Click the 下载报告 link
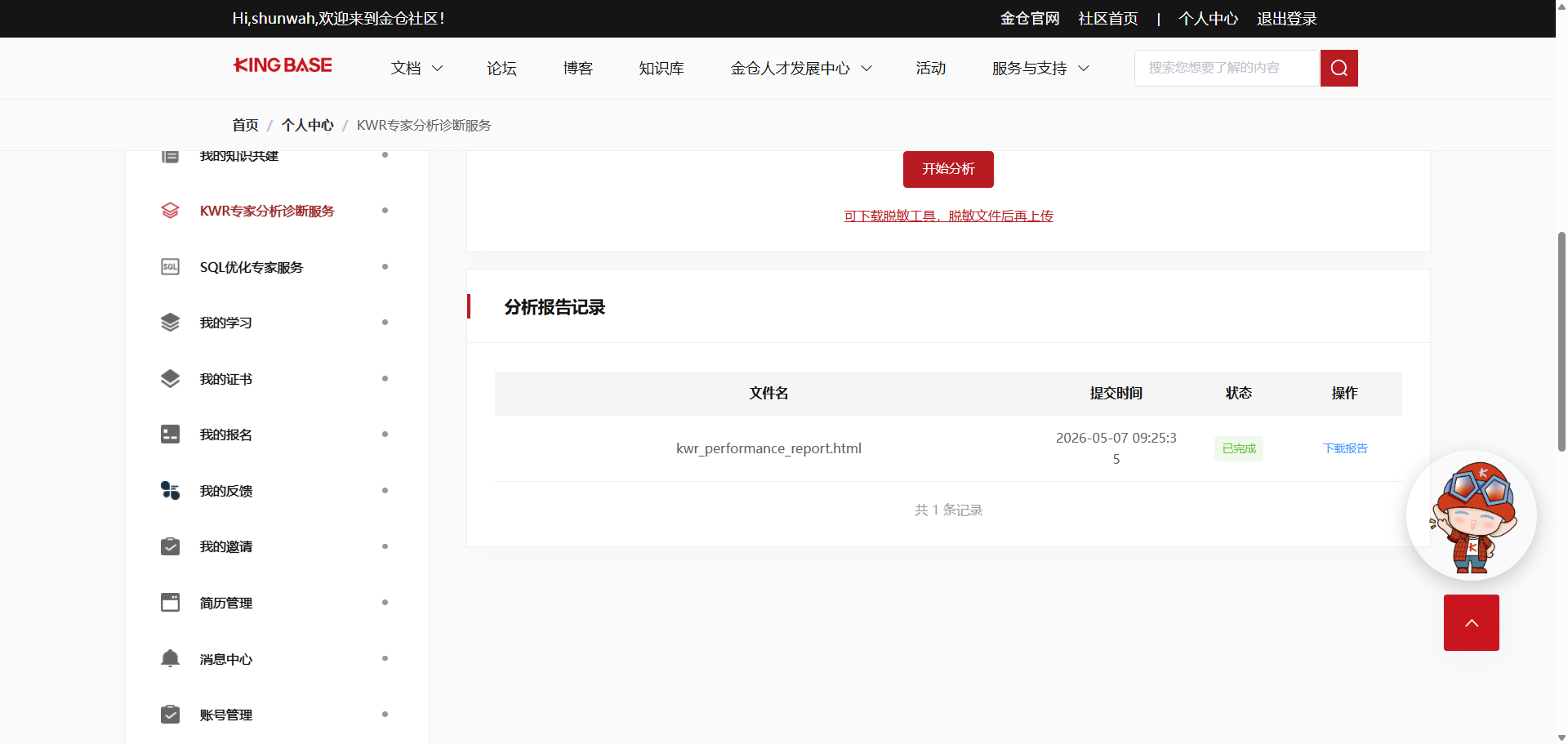This screenshot has width=1568, height=744. click(x=1345, y=448)
